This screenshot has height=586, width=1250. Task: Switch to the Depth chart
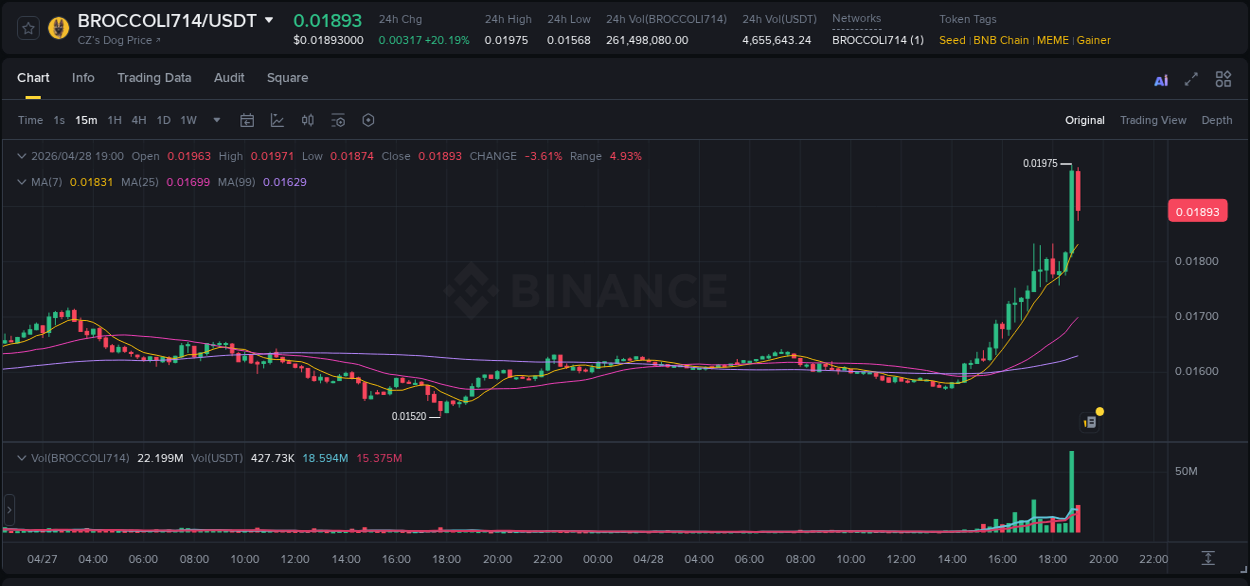[1217, 120]
